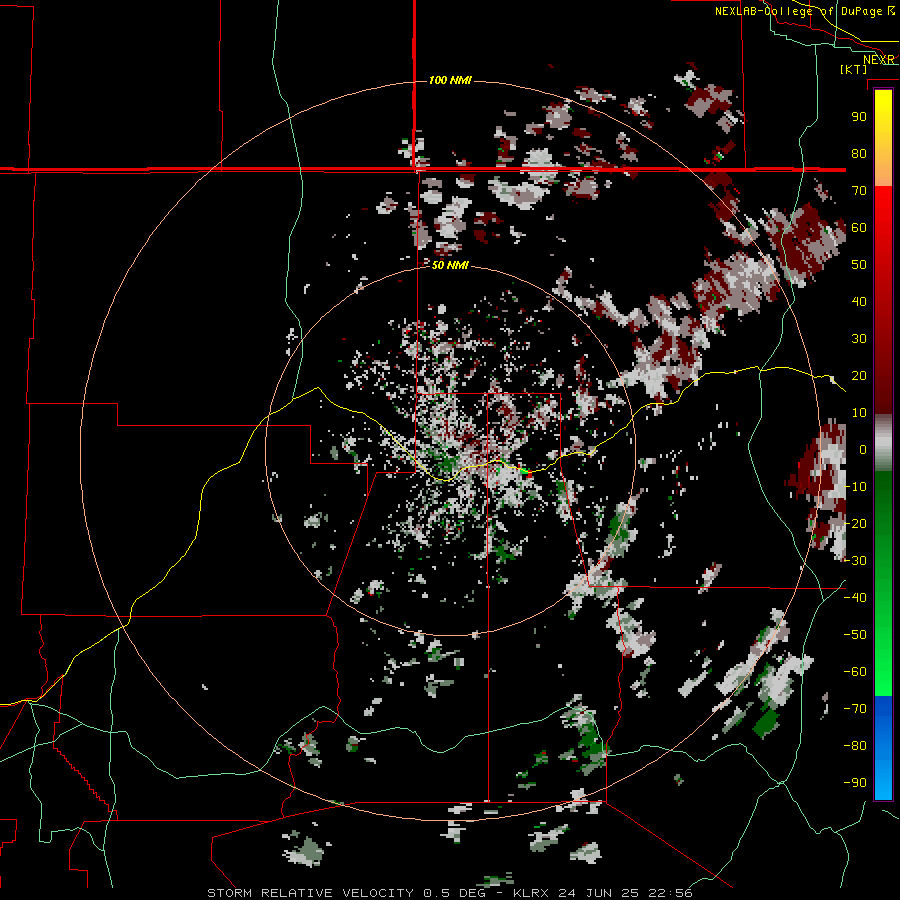Screen dimensions: 900x900
Task: Click the "100 NMI" range ring label
Action: [450, 80]
